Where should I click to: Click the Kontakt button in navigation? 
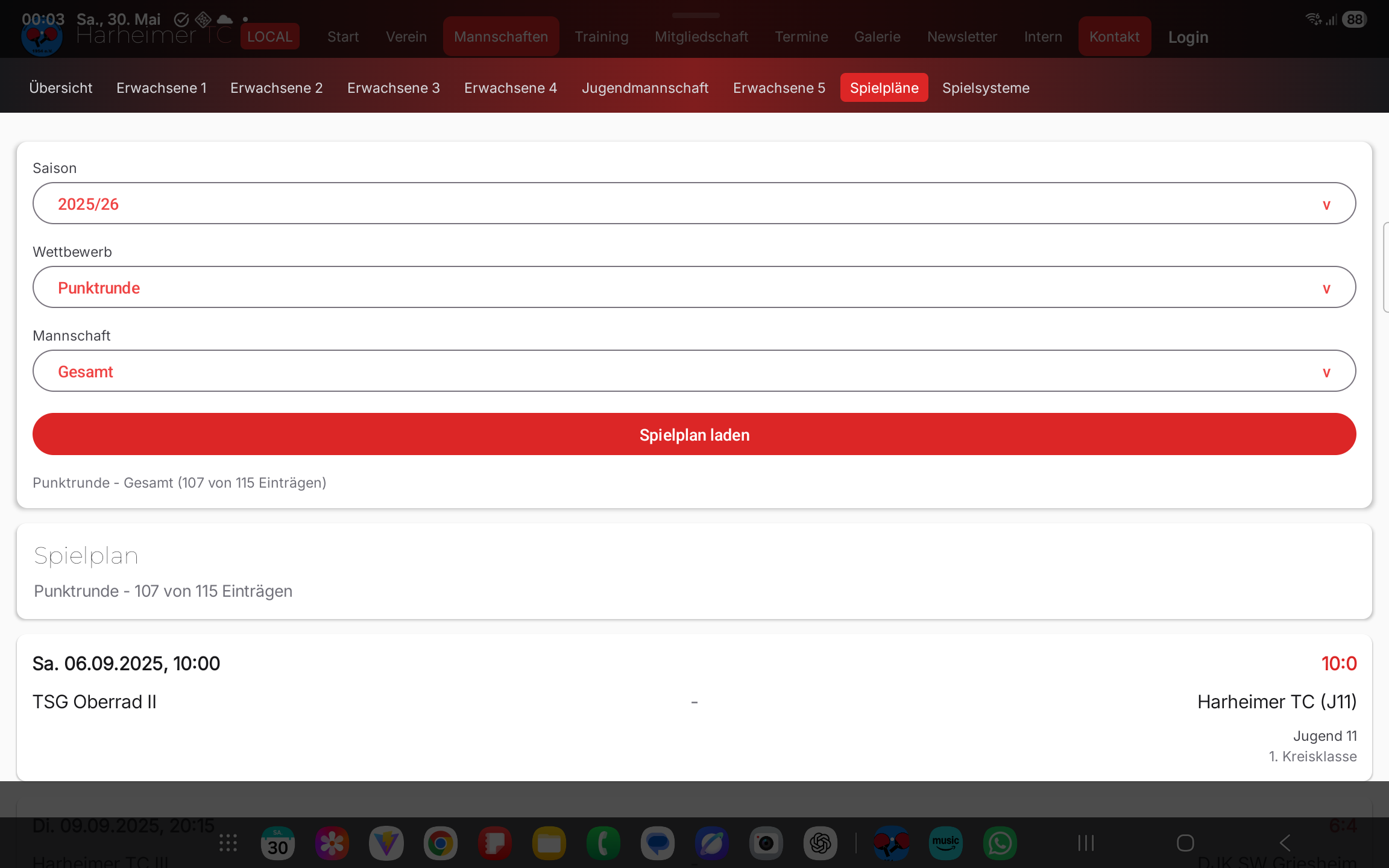(1115, 37)
